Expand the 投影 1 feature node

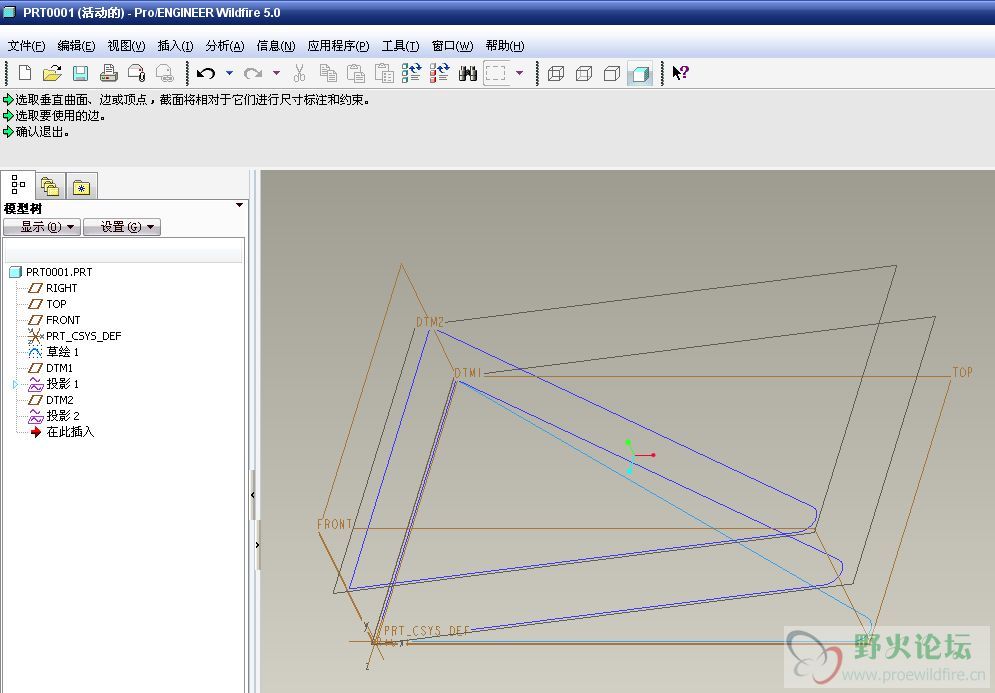(16, 384)
